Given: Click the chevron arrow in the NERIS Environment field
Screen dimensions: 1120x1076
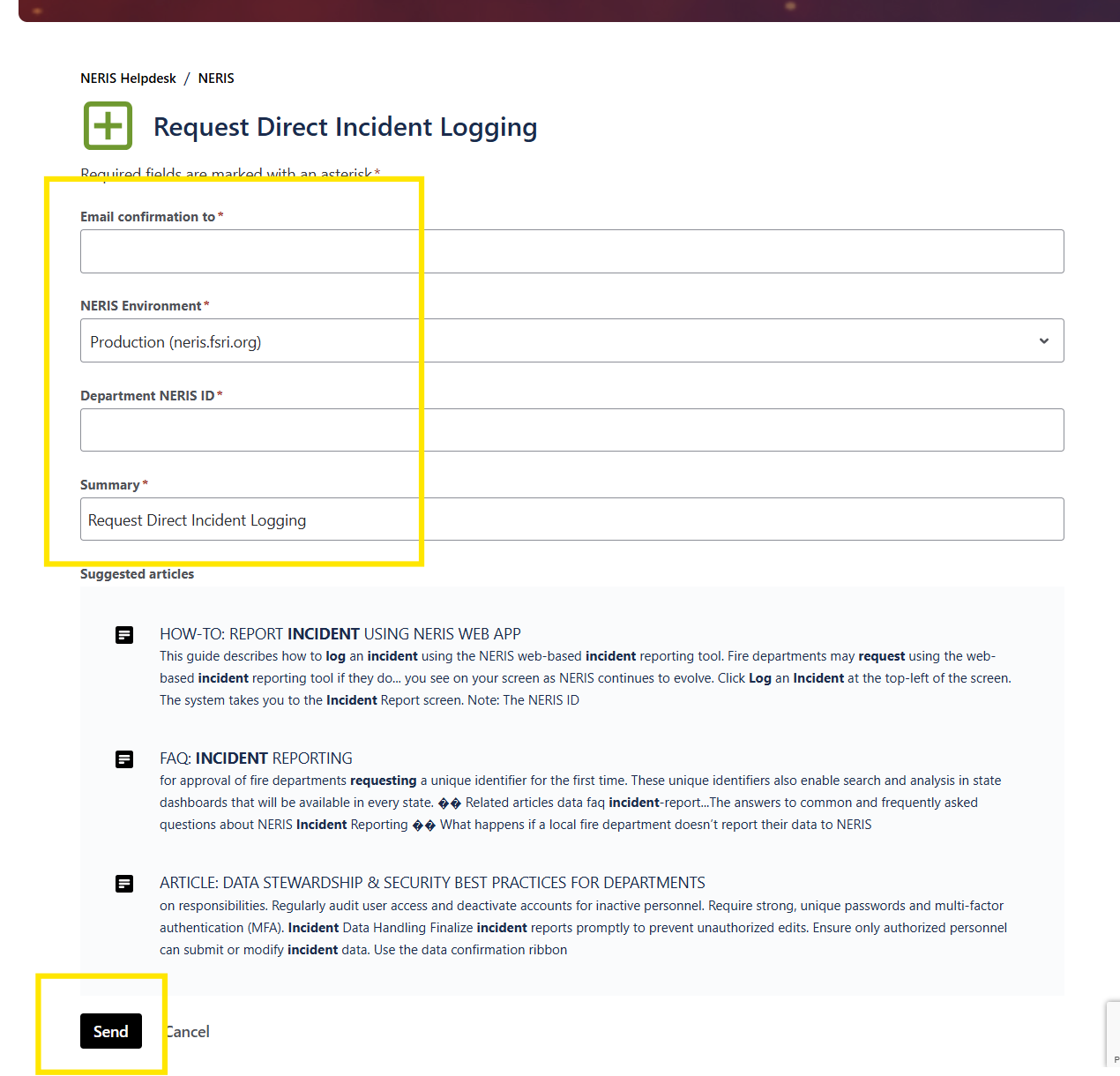Looking at the screenshot, I should point(1043,341).
